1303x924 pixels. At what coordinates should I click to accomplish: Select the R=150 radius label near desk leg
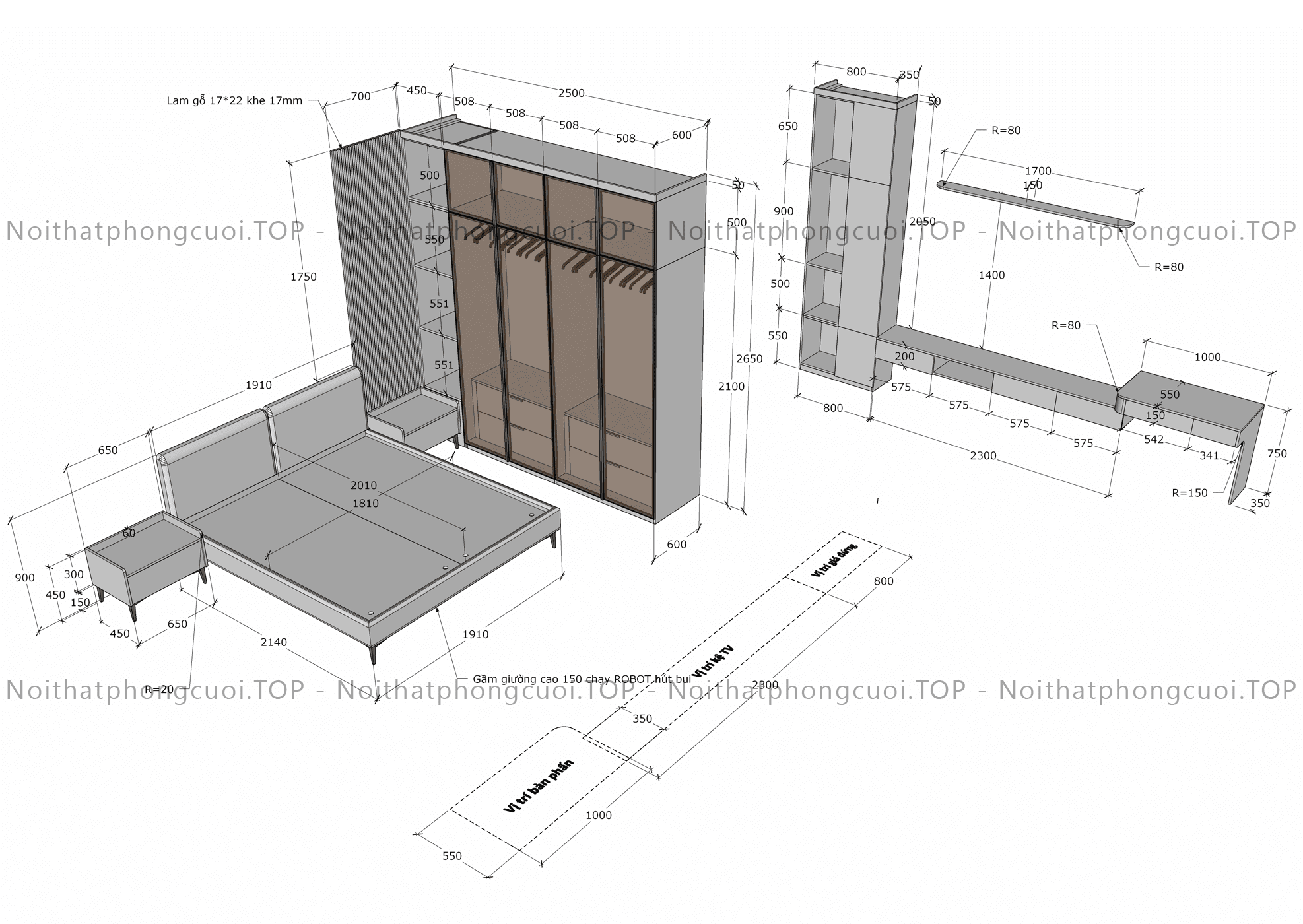coord(1189,493)
